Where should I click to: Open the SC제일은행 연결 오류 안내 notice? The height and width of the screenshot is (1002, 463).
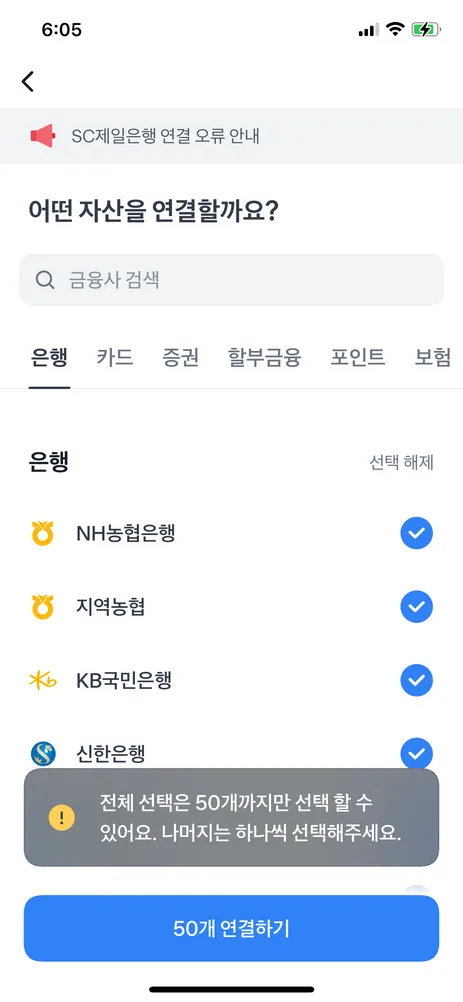(231, 136)
